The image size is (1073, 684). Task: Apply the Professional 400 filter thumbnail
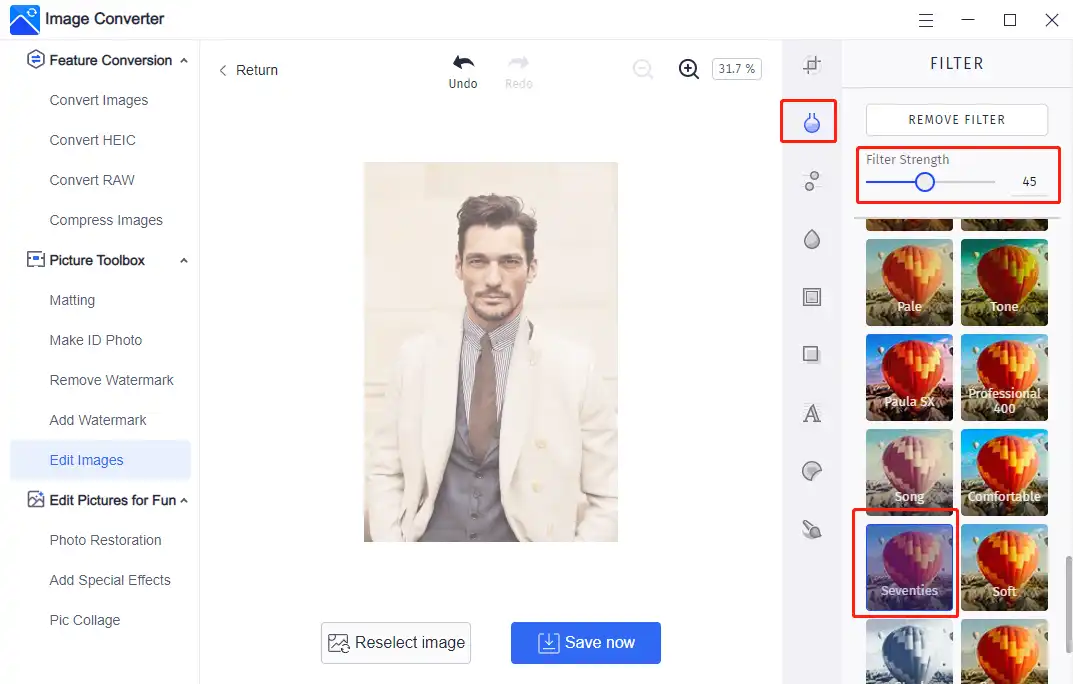pos(1004,377)
